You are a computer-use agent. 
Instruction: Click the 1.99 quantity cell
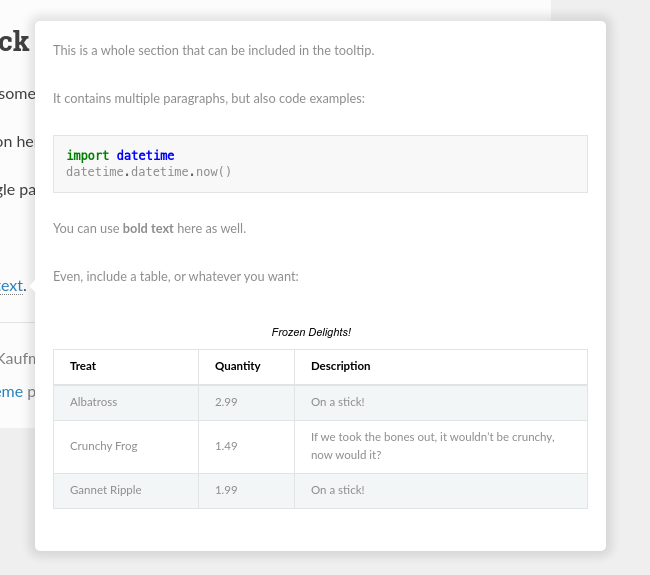click(x=226, y=490)
